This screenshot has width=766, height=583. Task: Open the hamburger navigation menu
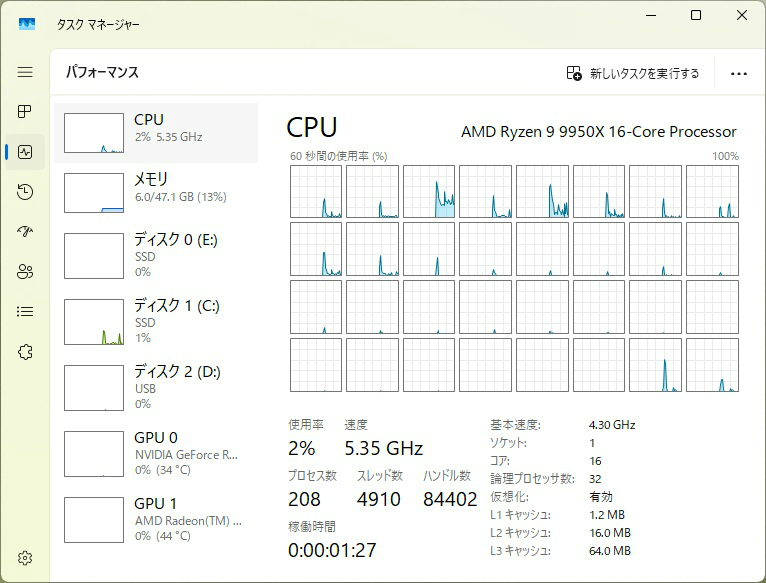coord(25,72)
